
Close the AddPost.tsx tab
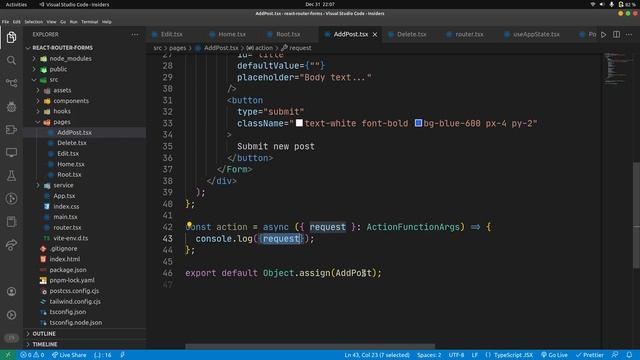(375, 35)
